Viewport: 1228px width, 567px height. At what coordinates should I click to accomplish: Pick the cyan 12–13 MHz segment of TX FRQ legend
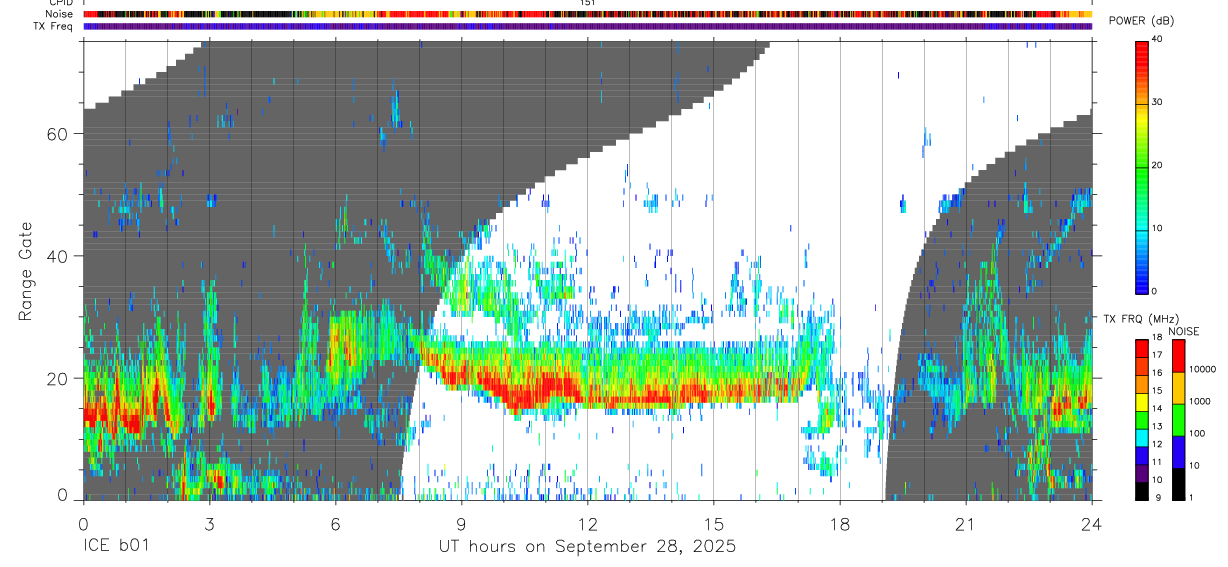coord(1142,438)
